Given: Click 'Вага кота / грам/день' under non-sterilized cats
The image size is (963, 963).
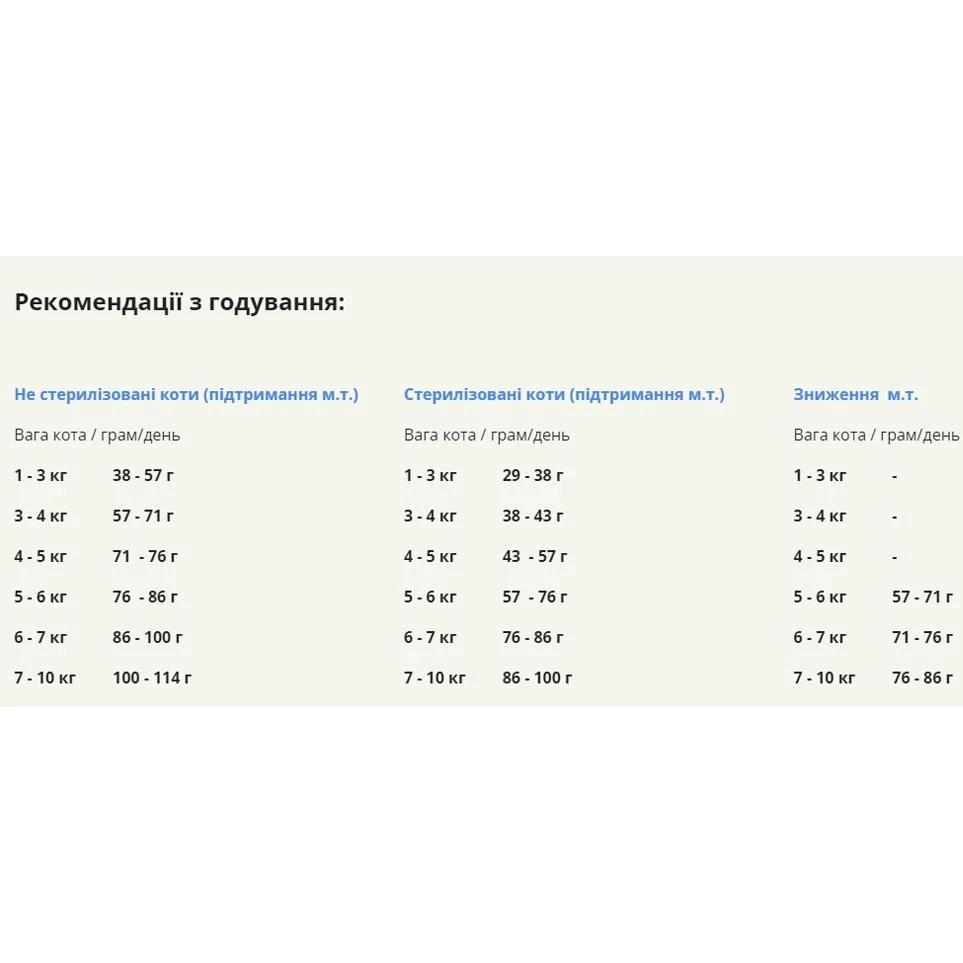Looking at the screenshot, I should tap(97, 435).
